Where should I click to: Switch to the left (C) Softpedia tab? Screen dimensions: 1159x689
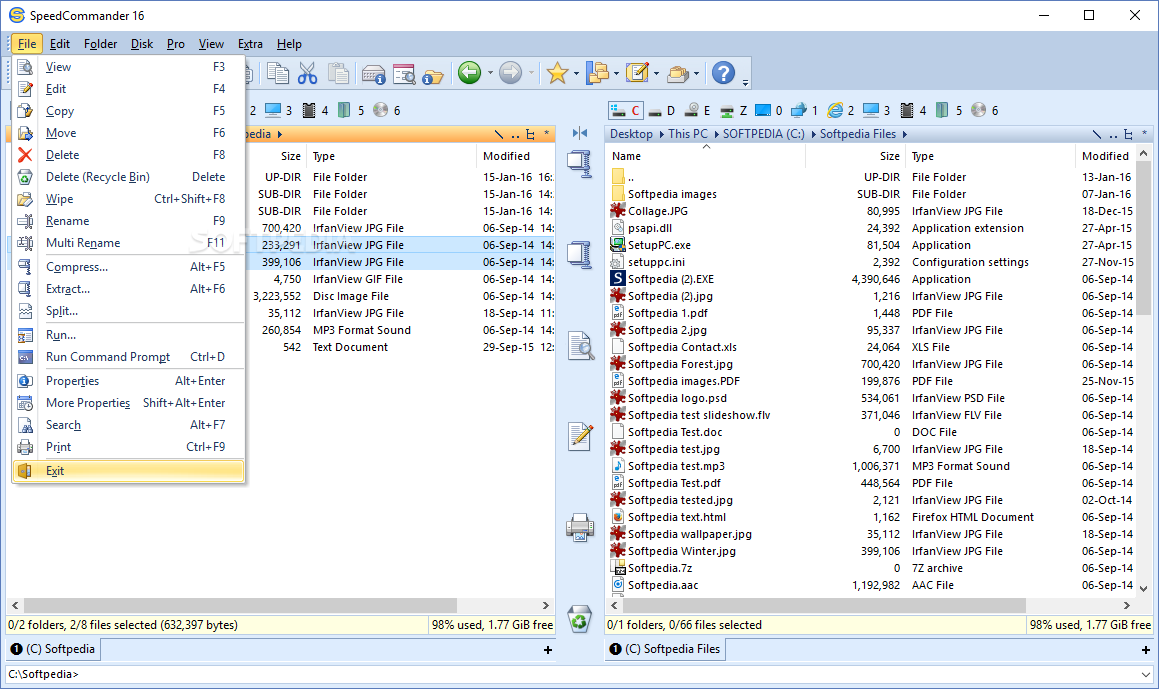54,649
